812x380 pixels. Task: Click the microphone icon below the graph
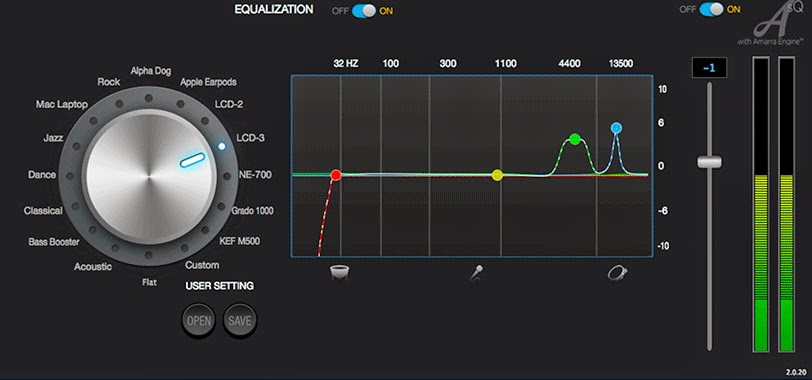point(476,272)
